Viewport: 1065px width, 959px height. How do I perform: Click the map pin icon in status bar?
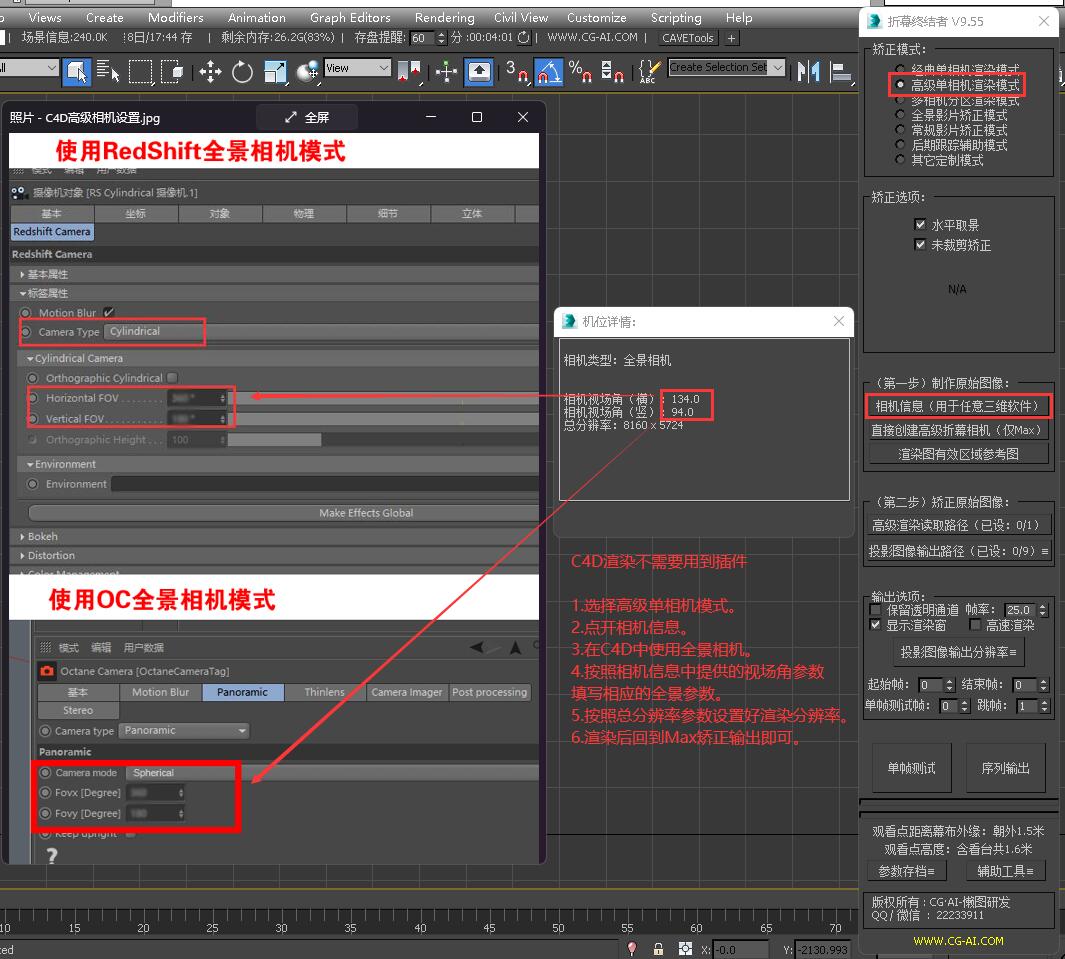pyautogui.click(x=632, y=949)
